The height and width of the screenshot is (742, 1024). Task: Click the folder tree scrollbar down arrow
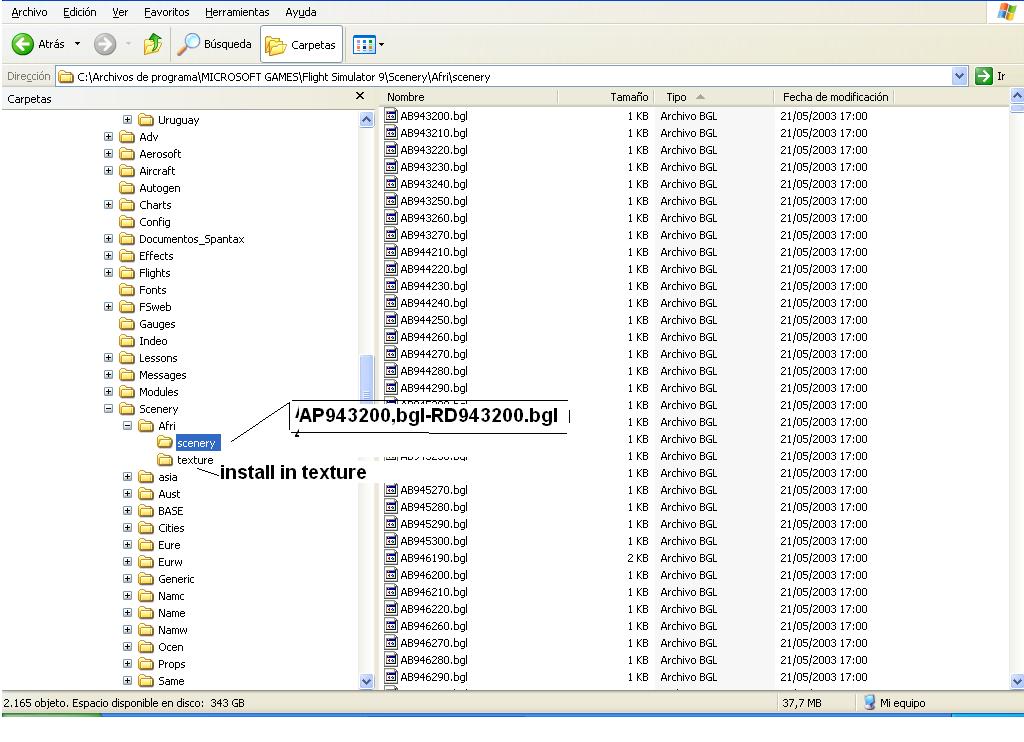coord(366,681)
